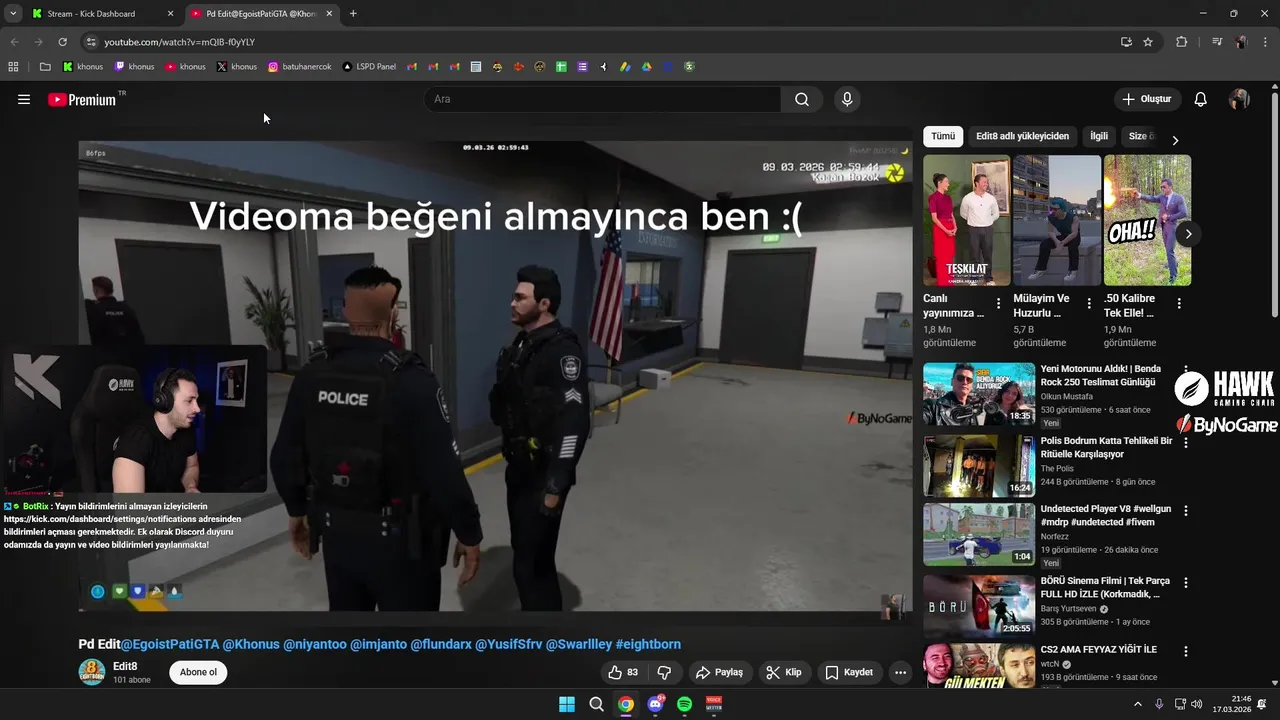Open options for Mülayim Ve Huzurlu short
The height and width of the screenshot is (720, 1280).
1089,303
